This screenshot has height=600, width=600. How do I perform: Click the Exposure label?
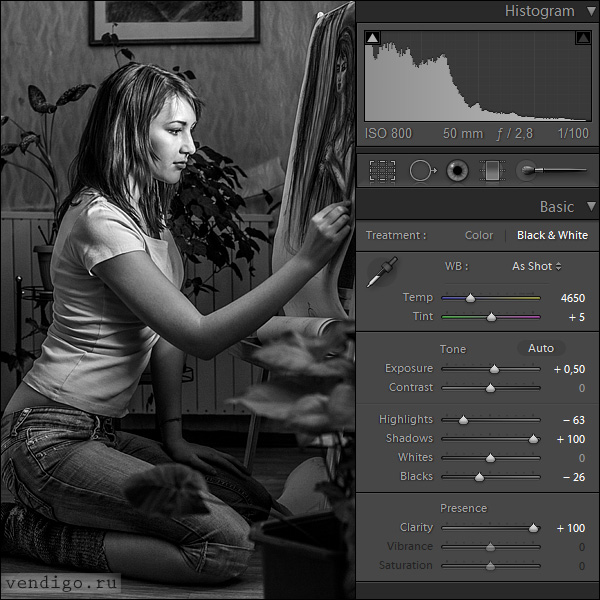(409, 368)
